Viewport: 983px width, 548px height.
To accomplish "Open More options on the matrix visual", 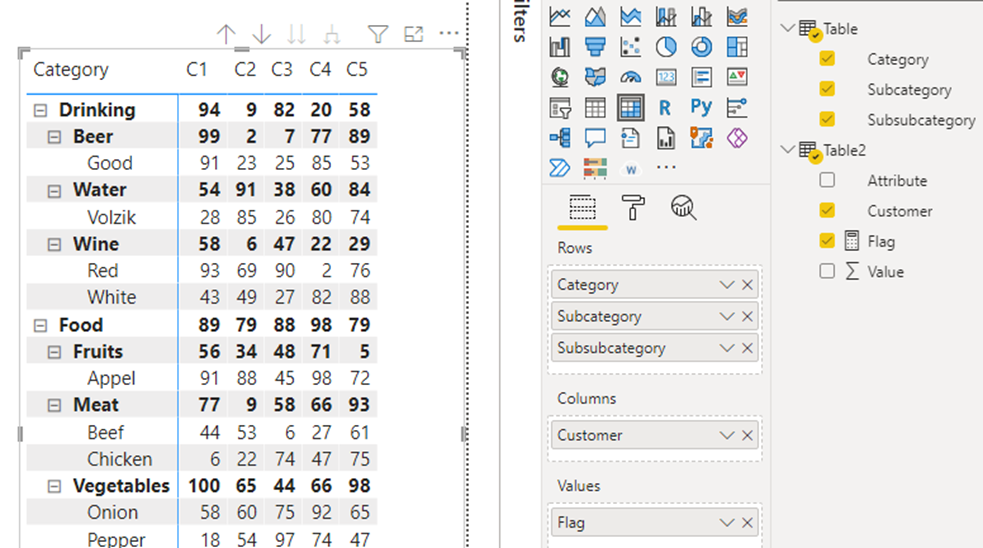I will click(x=449, y=33).
